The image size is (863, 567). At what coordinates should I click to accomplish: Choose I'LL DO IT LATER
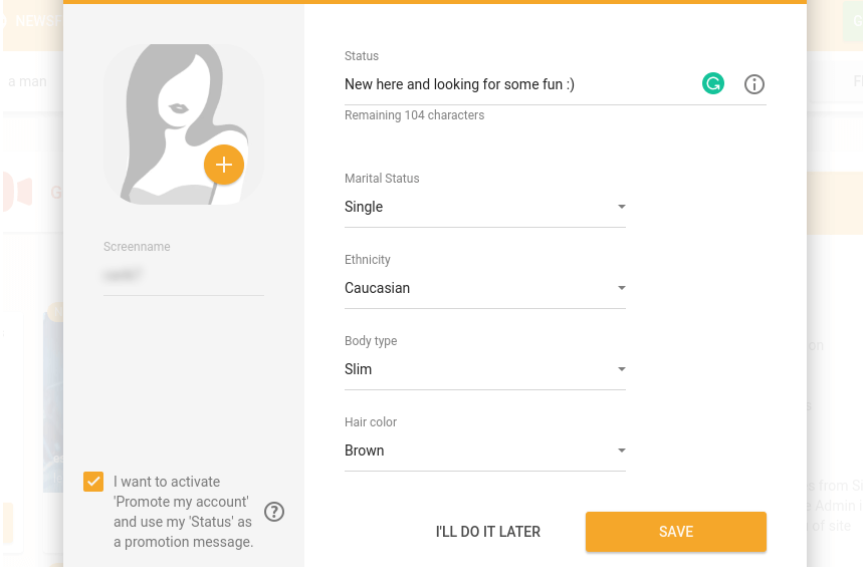tap(488, 532)
